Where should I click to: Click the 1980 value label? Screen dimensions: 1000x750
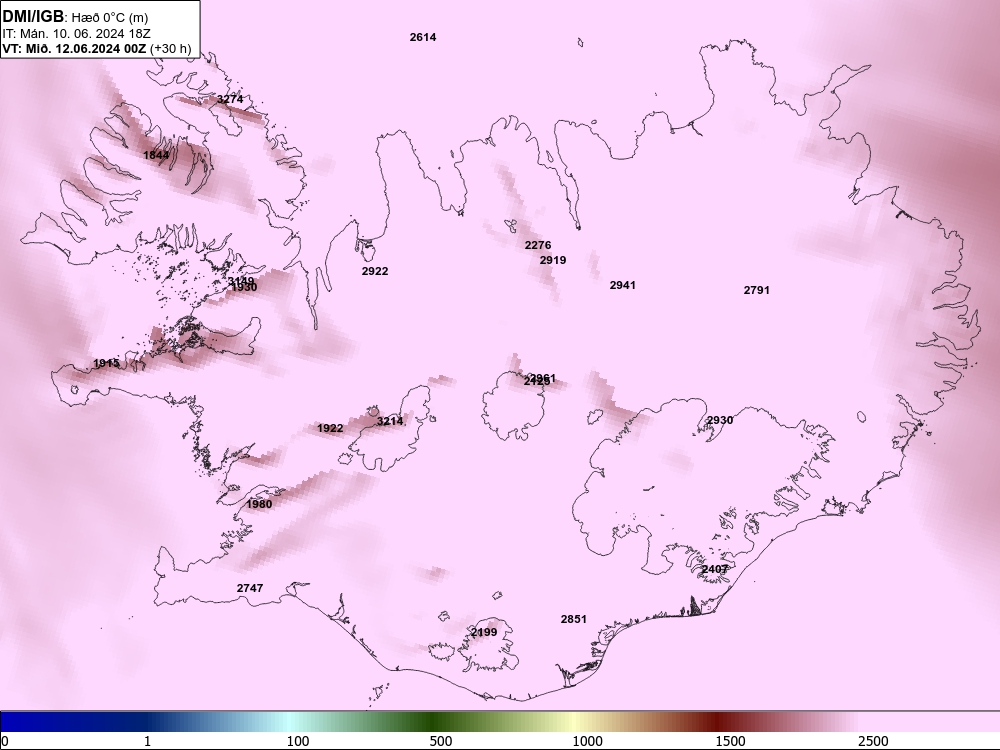point(259,504)
